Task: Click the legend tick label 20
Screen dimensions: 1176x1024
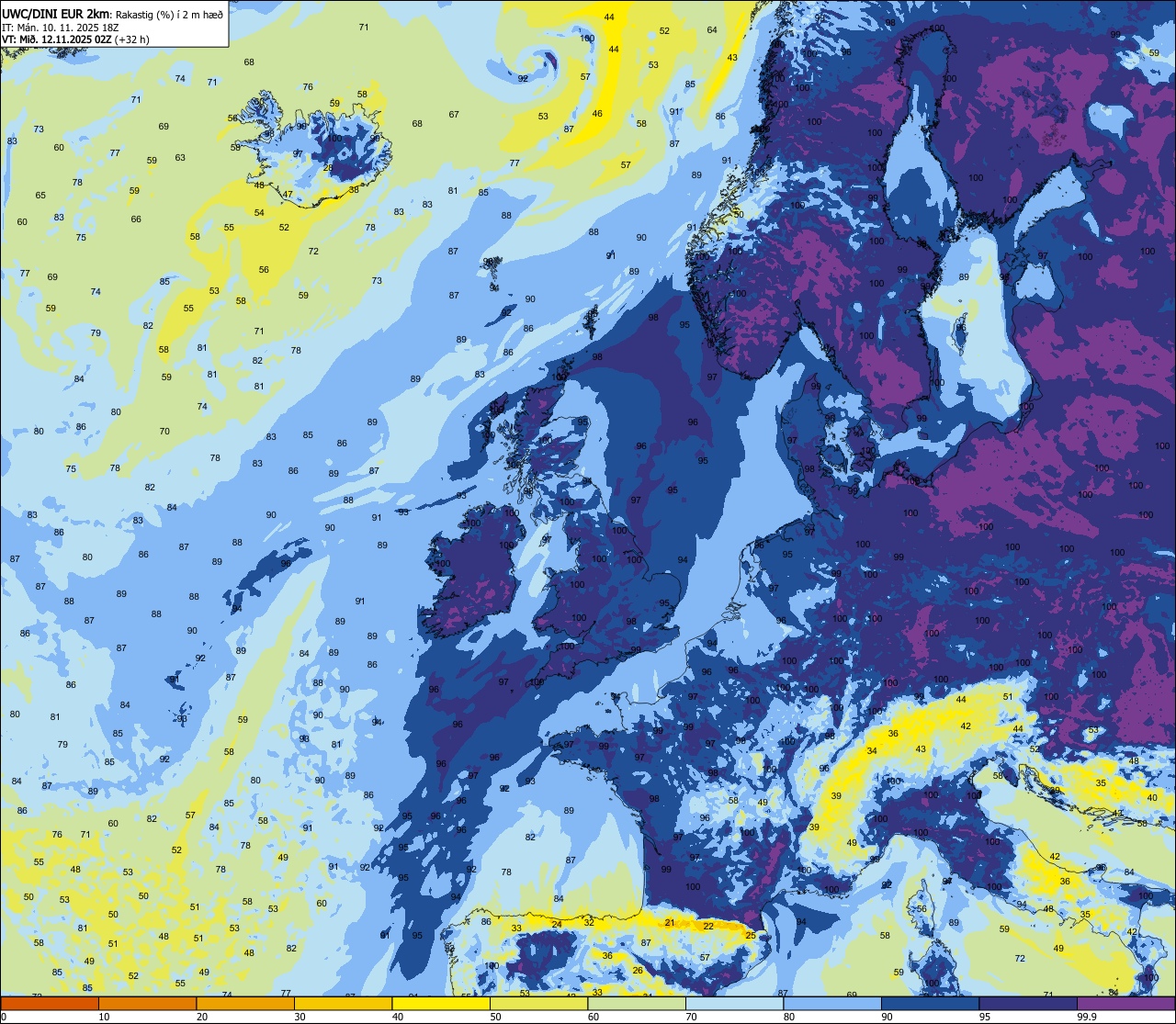Action: (202, 1017)
